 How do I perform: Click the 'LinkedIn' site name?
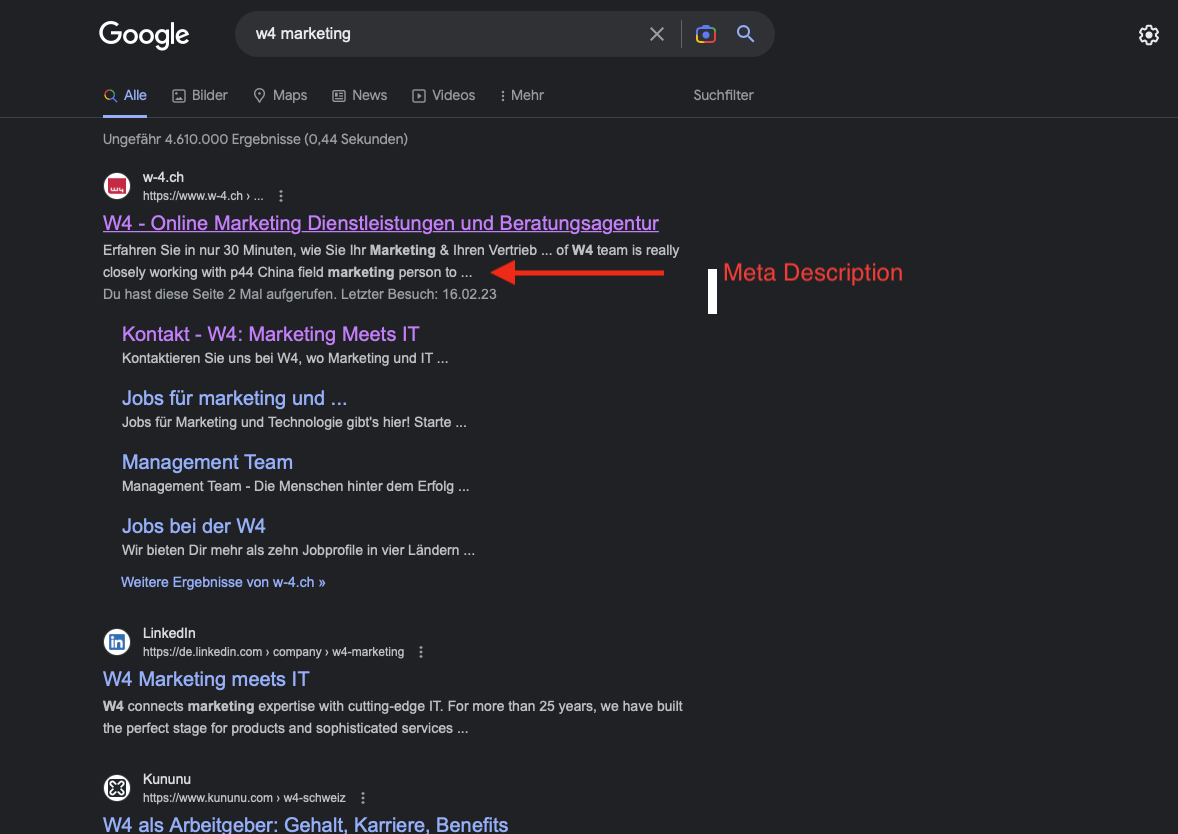[x=169, y=633]
